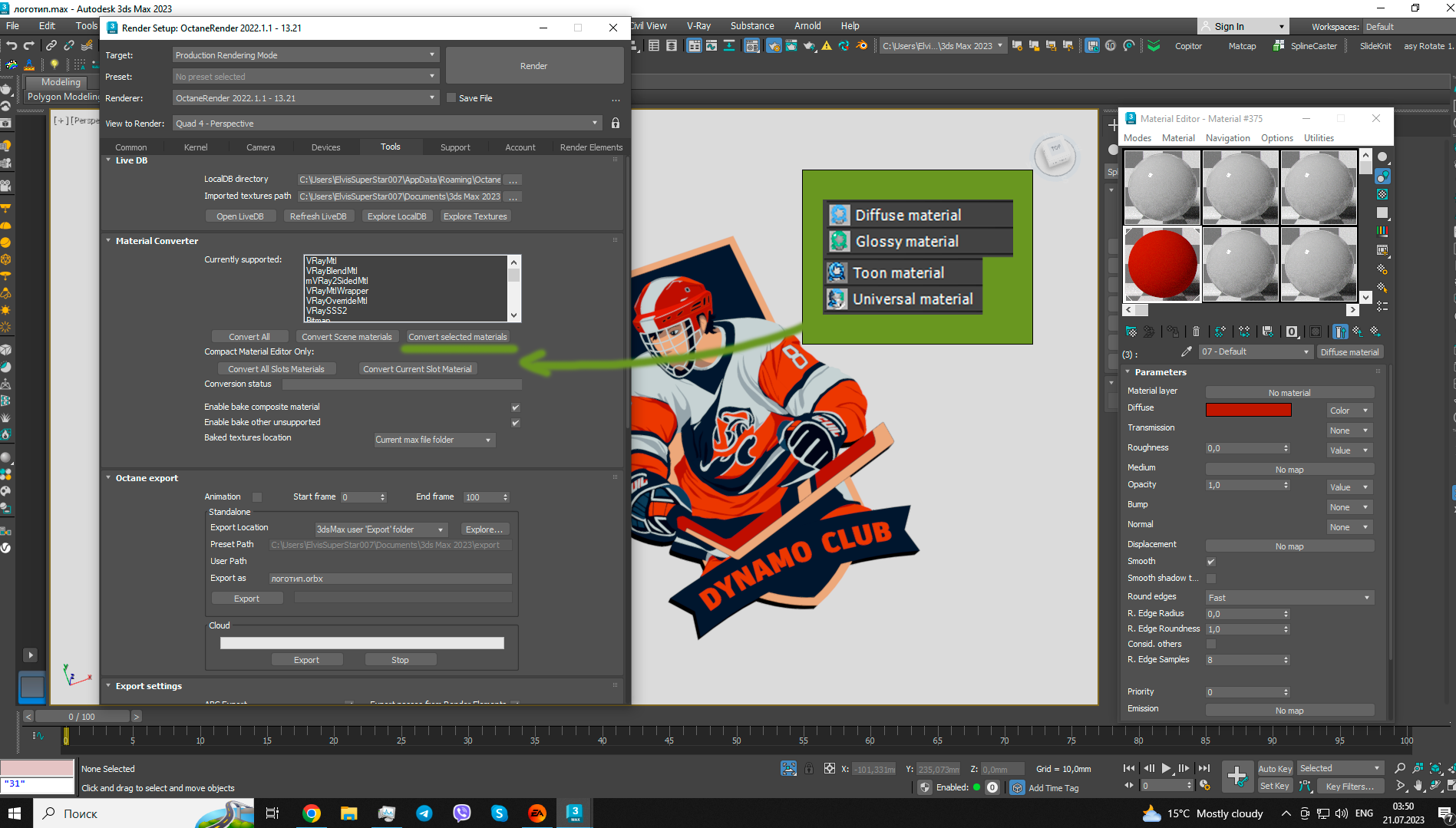Go Forward to Sibling in Material Editor
1456x828 pixels.
click(1375, 332)
